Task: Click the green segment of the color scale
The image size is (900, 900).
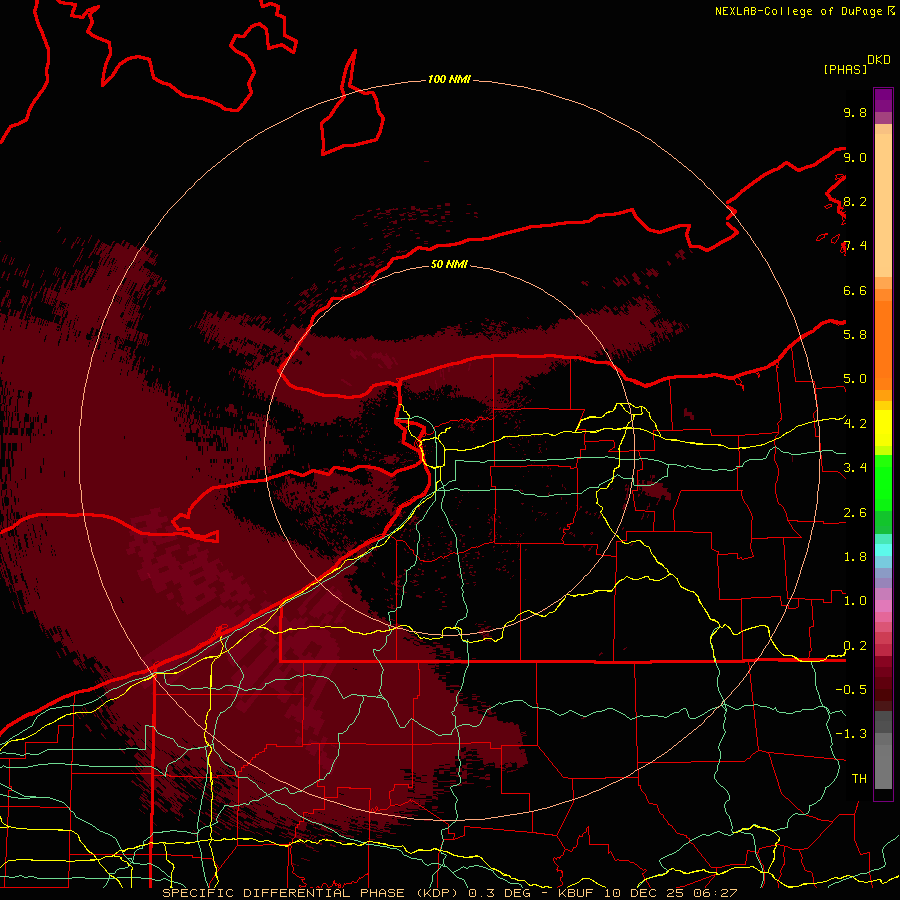Action: (x=883, y=482)
